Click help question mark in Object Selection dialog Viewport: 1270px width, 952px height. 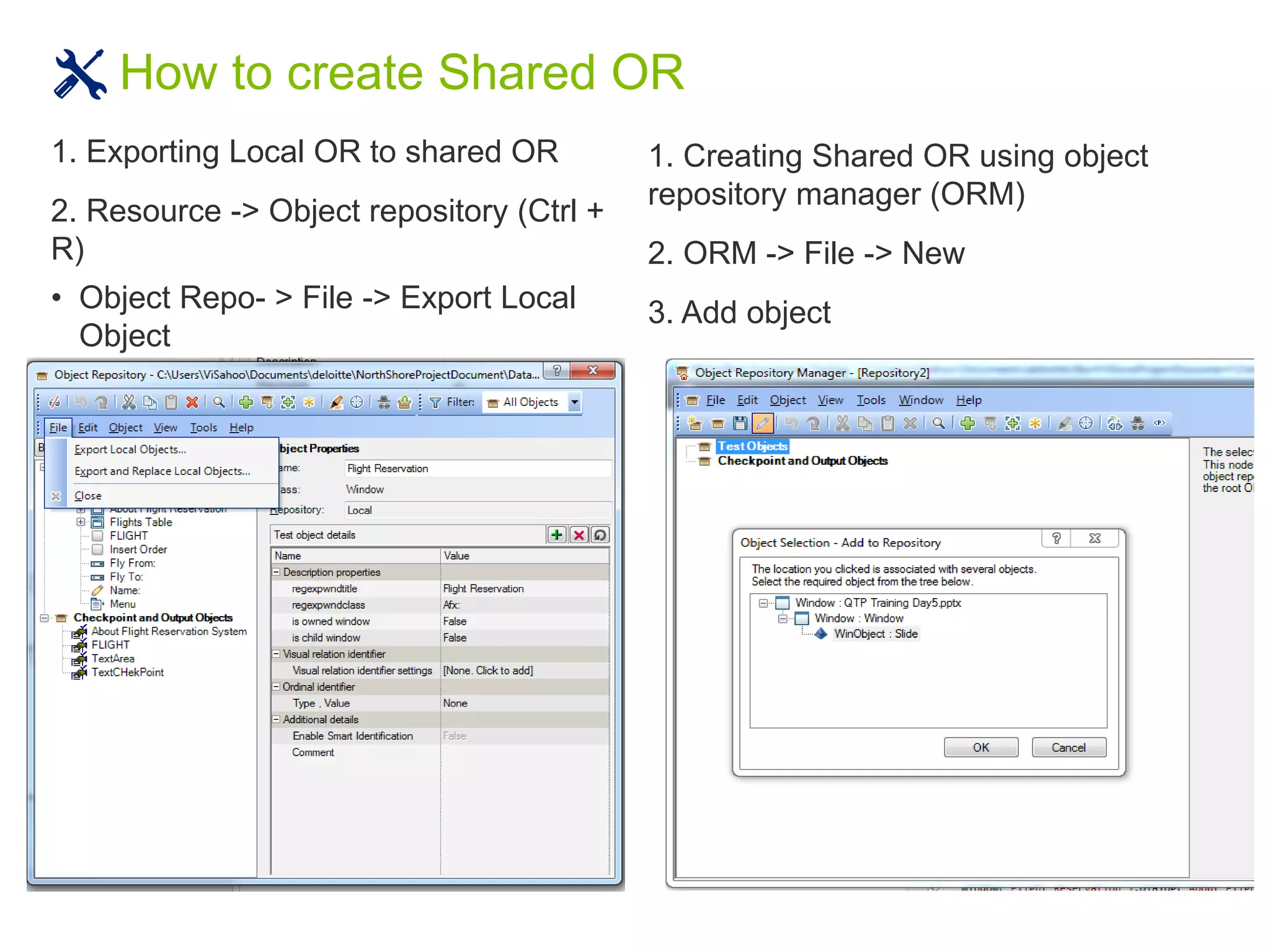[x=1057, y=538]
